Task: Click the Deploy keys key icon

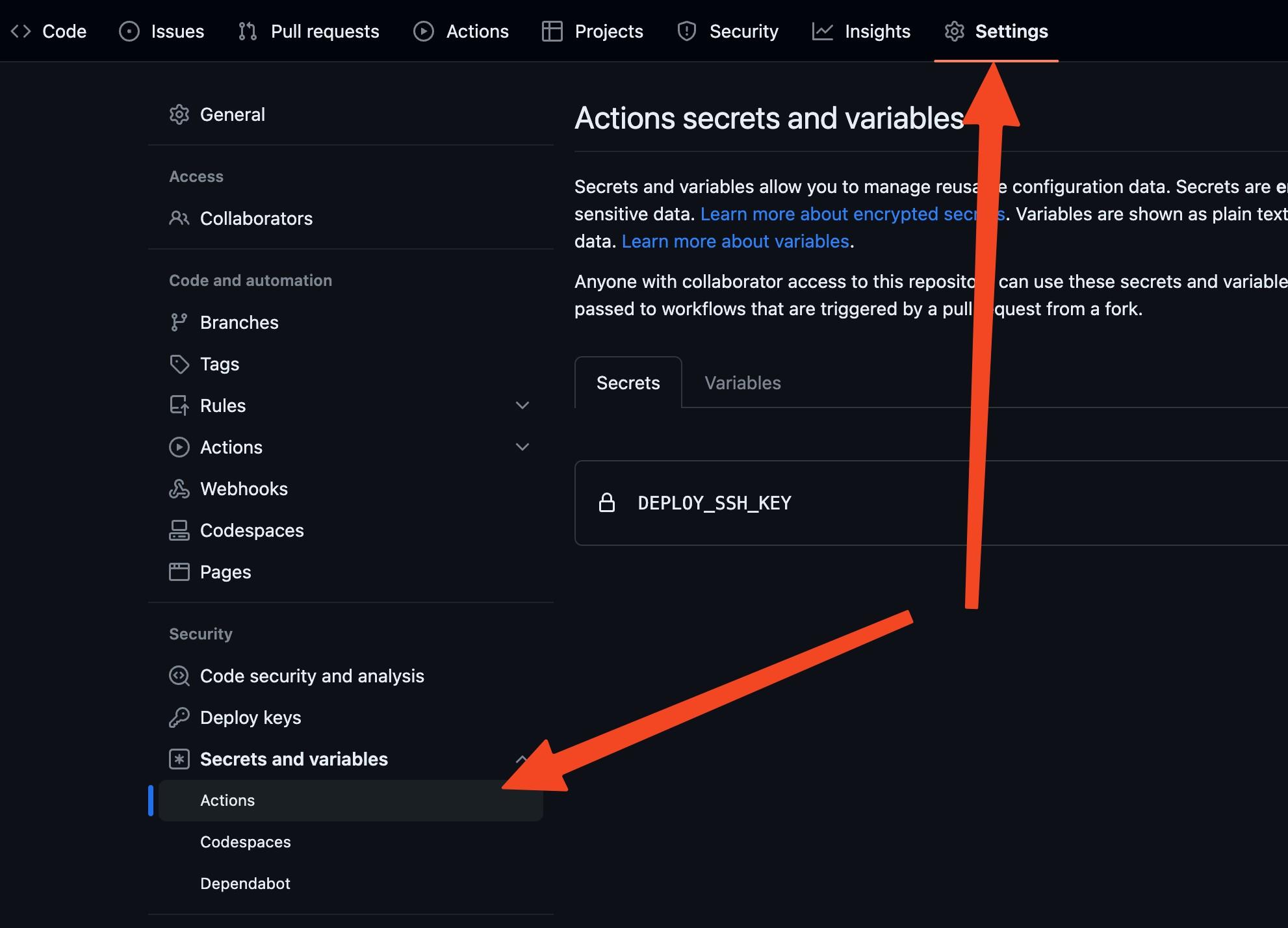Action: click(179, 717)
